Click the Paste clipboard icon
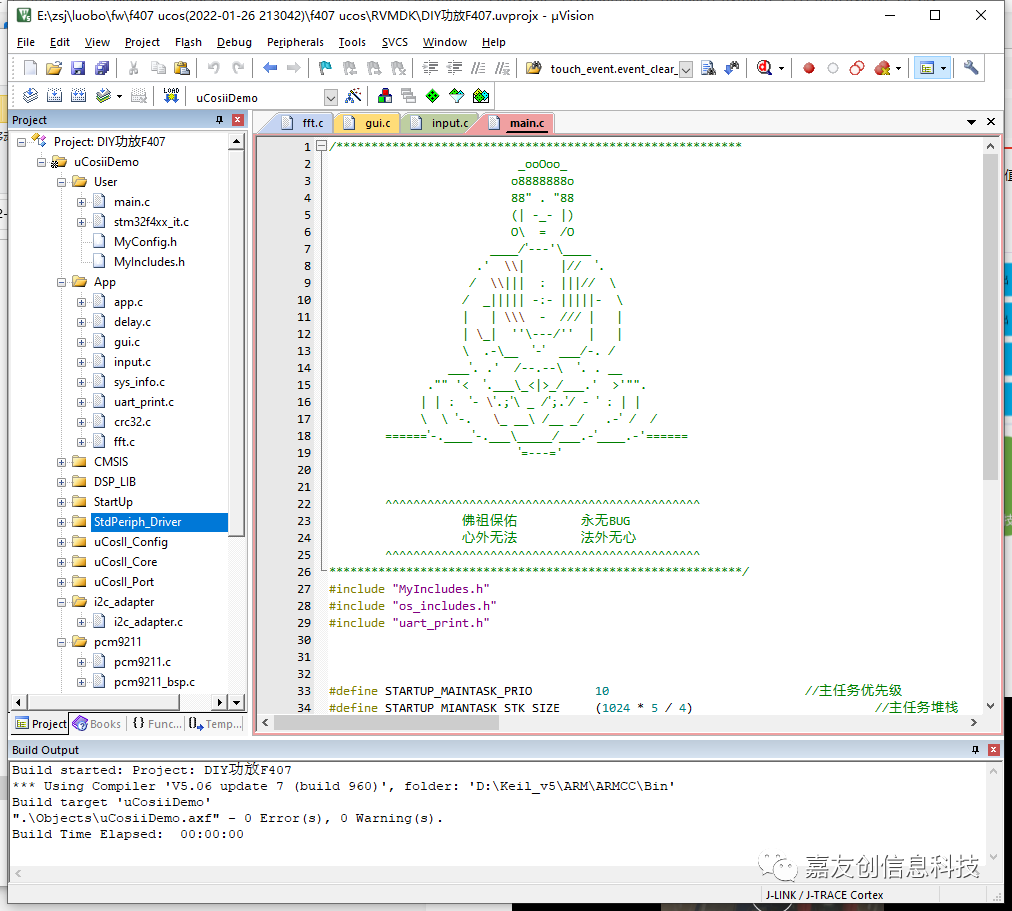The height and width of the screenshot is (911, 1012). 182,68
